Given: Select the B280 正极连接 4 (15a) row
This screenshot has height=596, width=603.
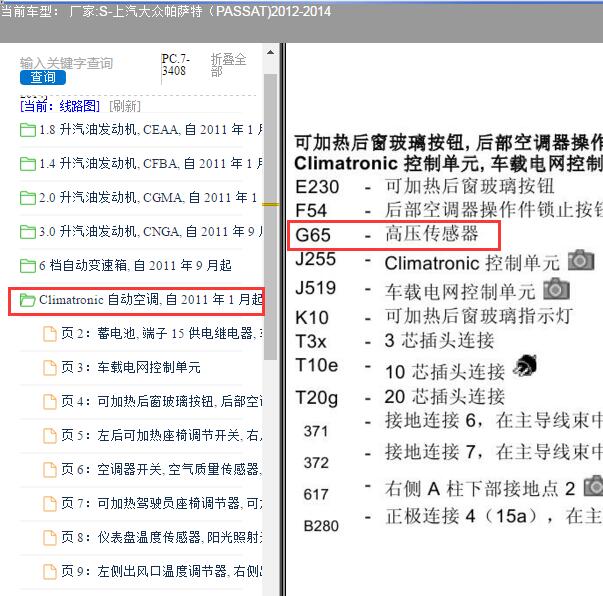Looking at the screenshot, I should [x=453, y=520].
